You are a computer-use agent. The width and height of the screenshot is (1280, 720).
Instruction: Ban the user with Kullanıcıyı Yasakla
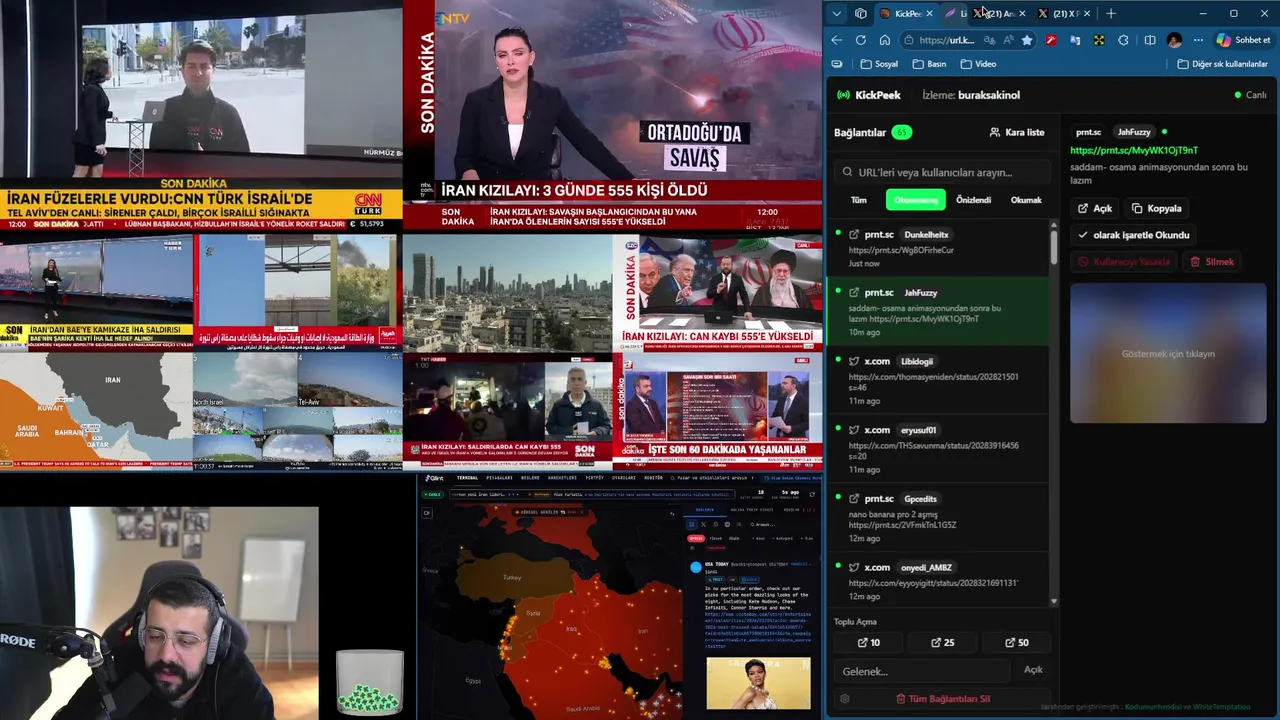(1124, 262)
